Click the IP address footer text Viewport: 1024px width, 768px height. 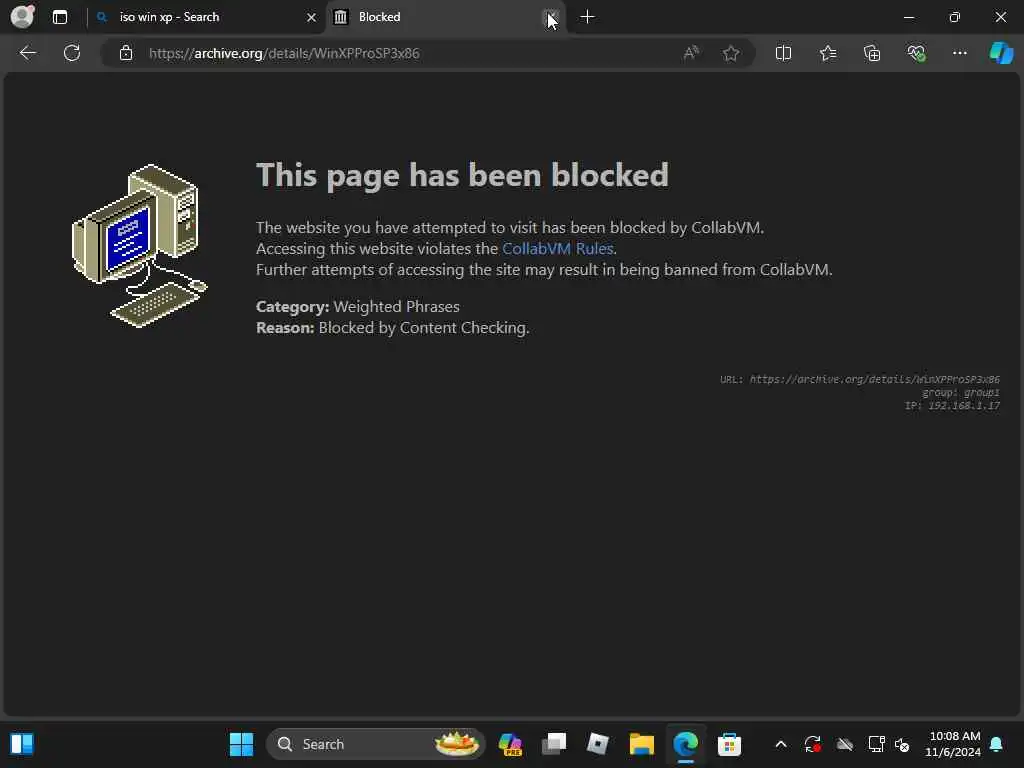click(952, 406)
